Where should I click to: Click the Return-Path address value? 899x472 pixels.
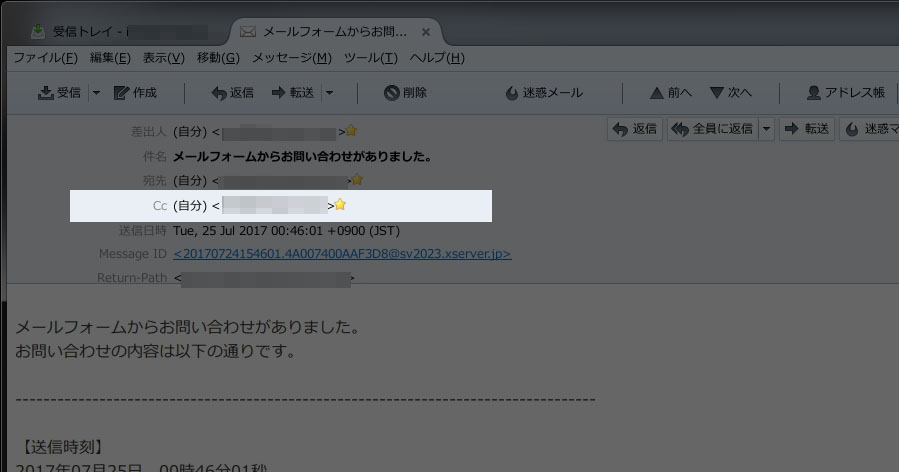(x=264, y=279)
